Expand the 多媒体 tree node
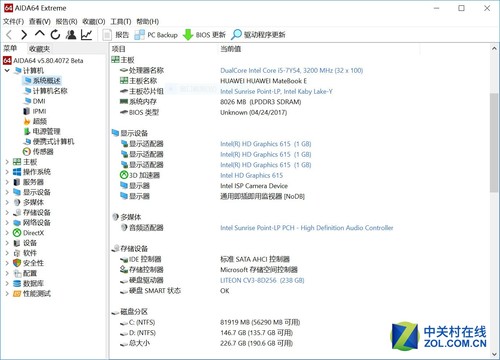Image resolution: width=500 pixels, height=360 pixels. click(x=7, y=202)
